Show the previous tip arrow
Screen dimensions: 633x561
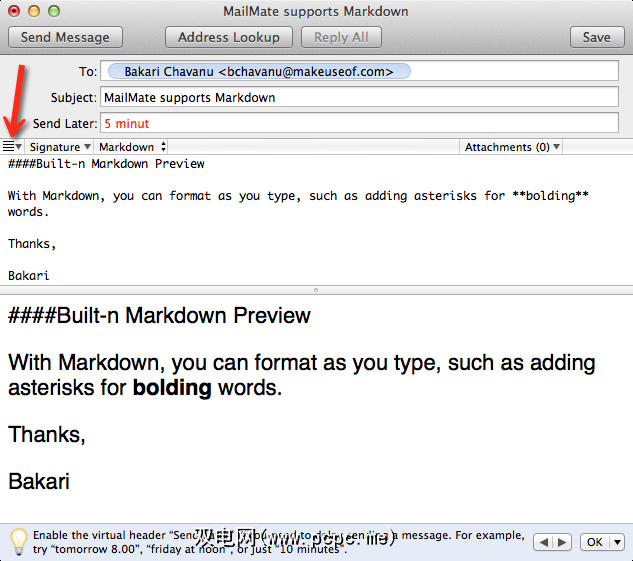[x=543, y=542]
